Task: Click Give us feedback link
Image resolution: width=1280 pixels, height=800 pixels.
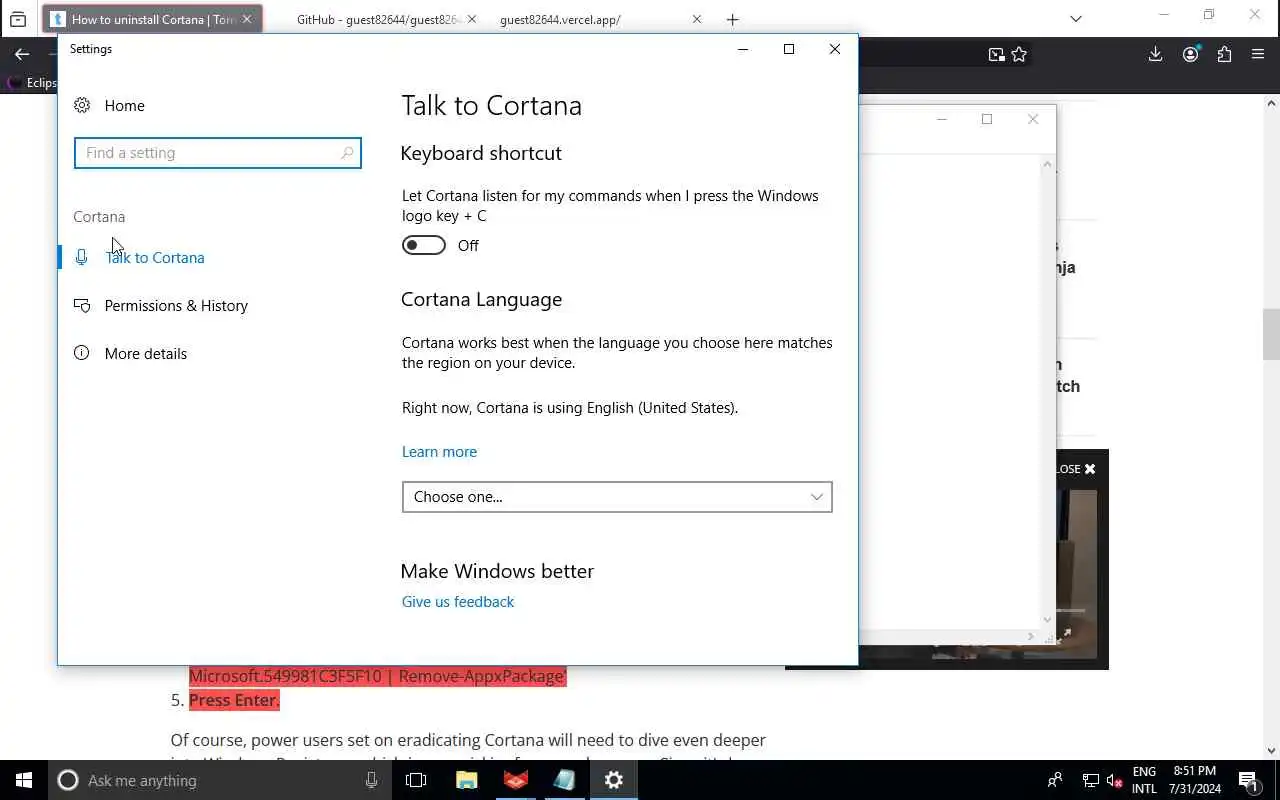Action: (x=458, y=601)
